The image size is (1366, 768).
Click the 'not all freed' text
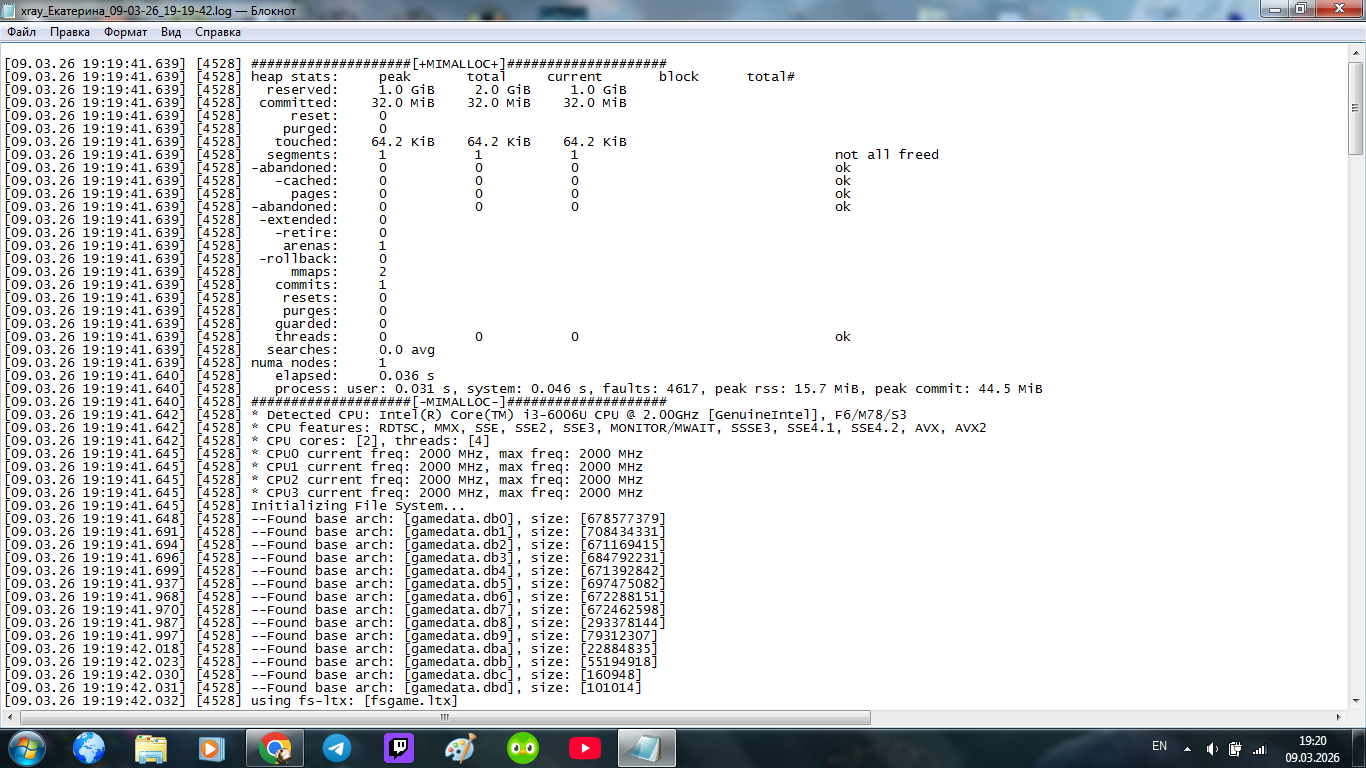click(x=887, y=154)
